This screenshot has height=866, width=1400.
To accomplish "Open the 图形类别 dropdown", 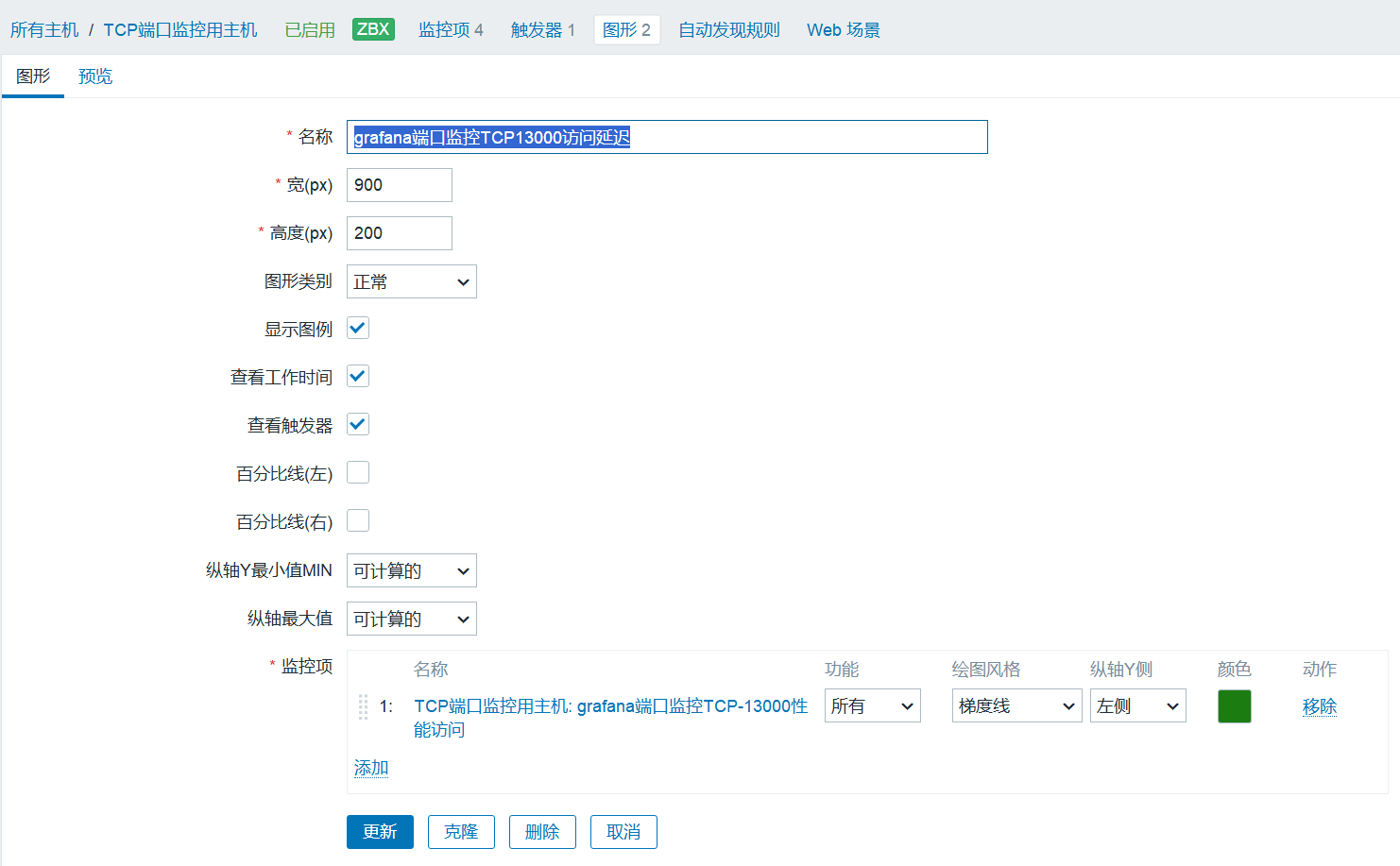I will (411, 281).
